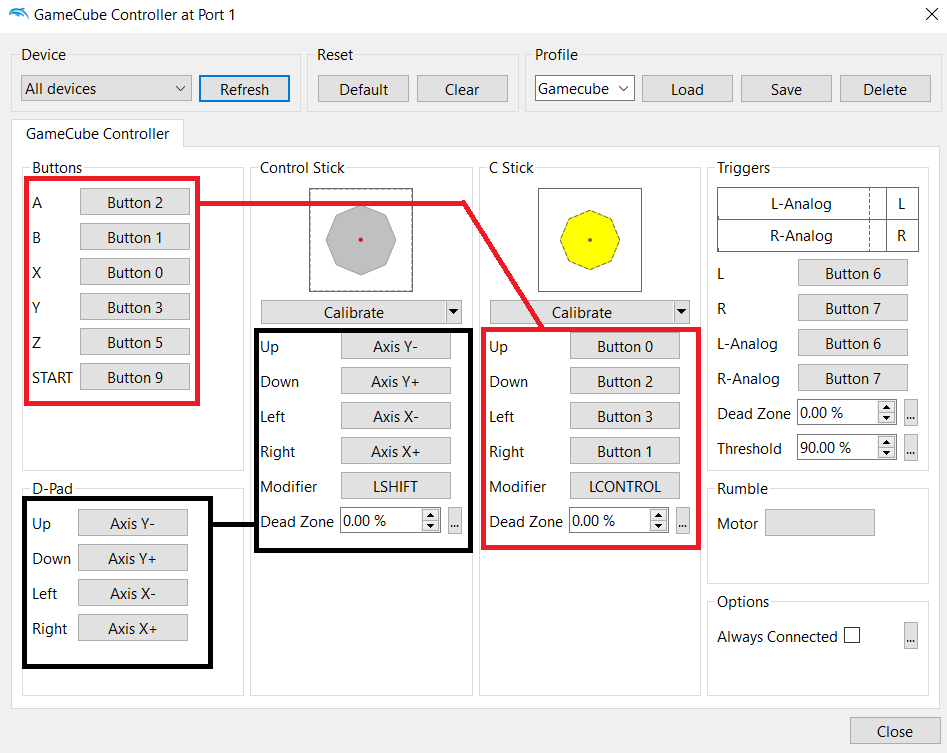Click the Control Stick Dead Zone ellipsis button
947x753 pixels.
click(455, 520)
